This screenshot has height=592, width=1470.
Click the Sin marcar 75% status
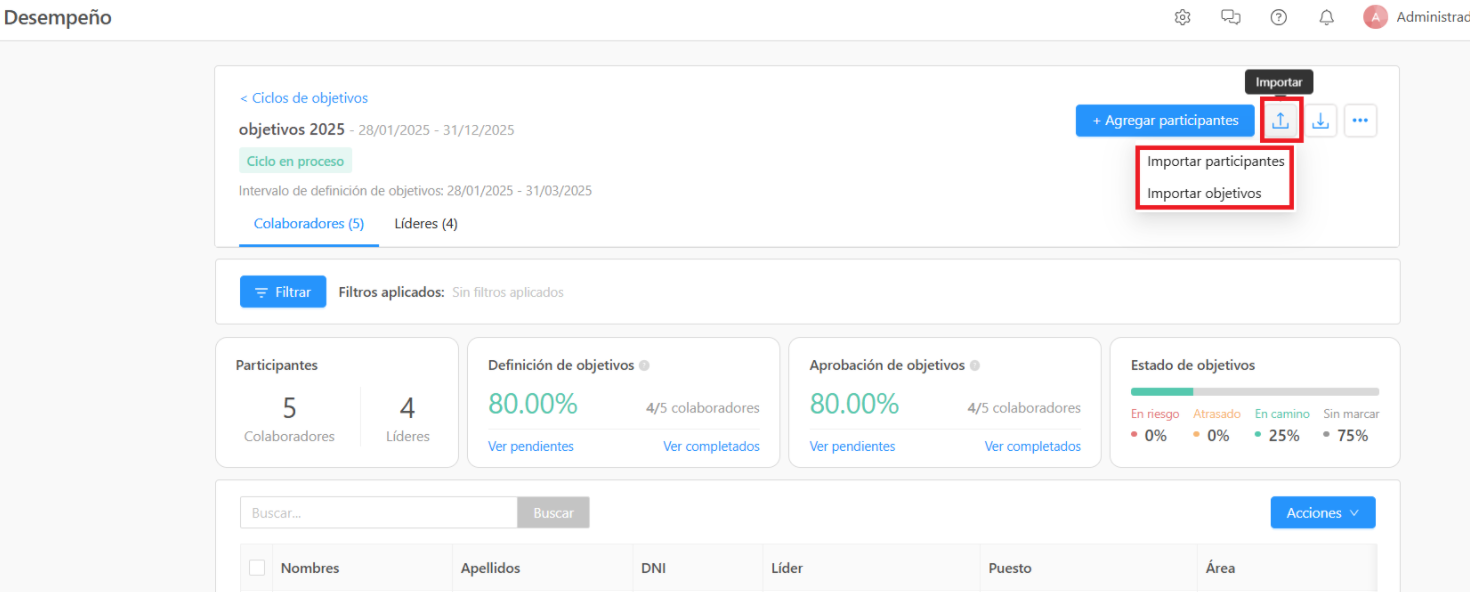pyautogui.click(x=1351, y=425)
